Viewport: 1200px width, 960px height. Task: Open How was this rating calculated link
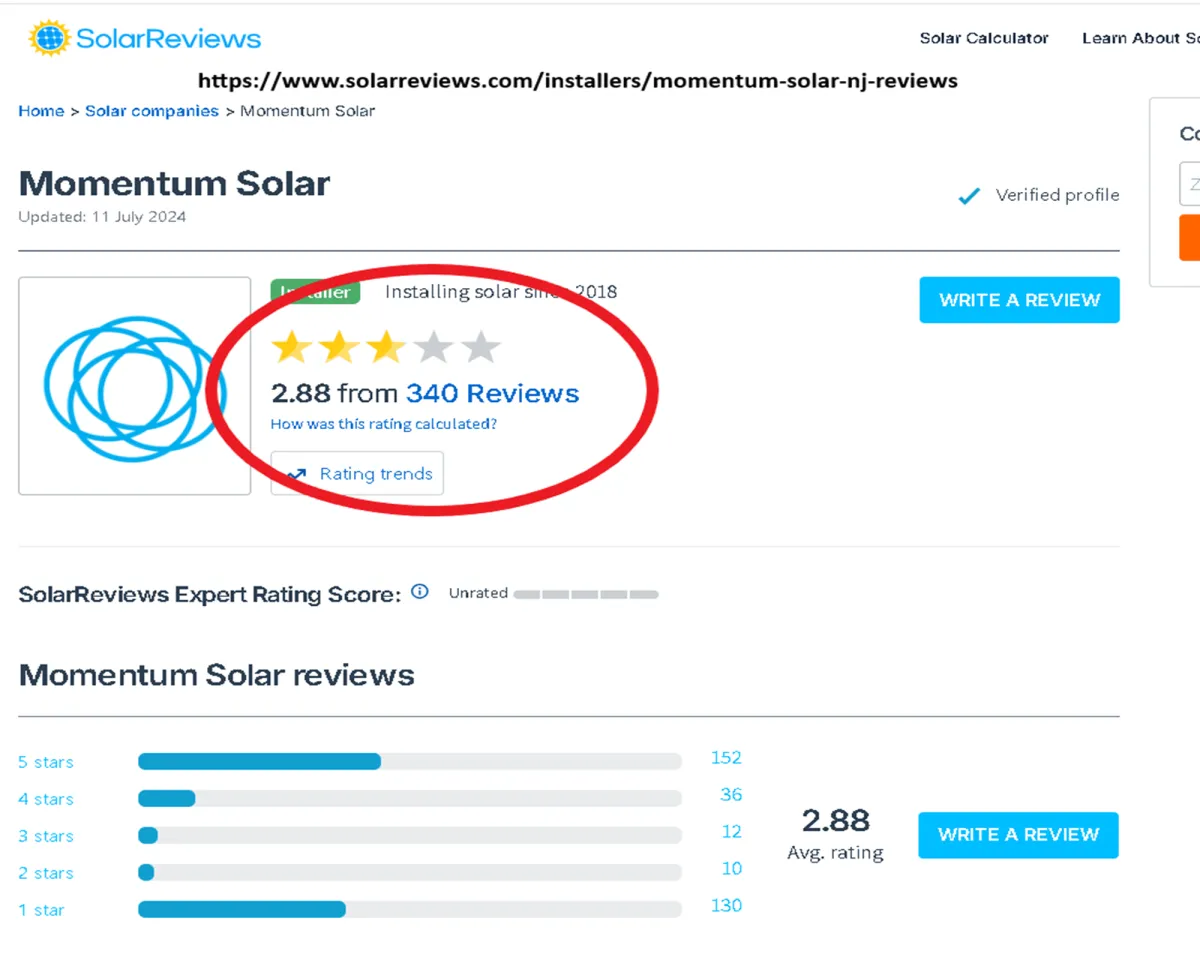click(384, 424)
